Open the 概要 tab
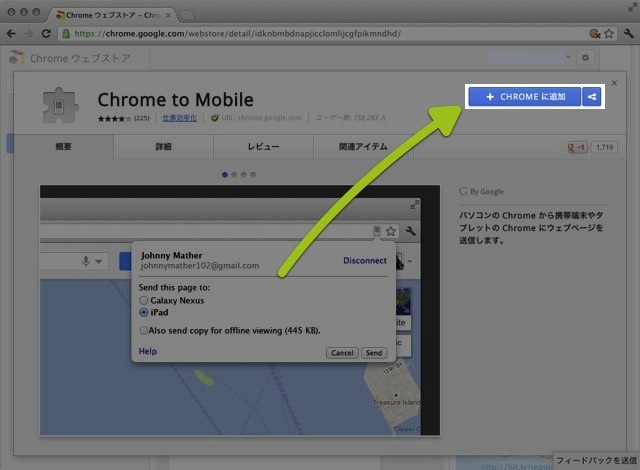Image resolution: width=640 pixels, height=470 pixels. point(63,146)
